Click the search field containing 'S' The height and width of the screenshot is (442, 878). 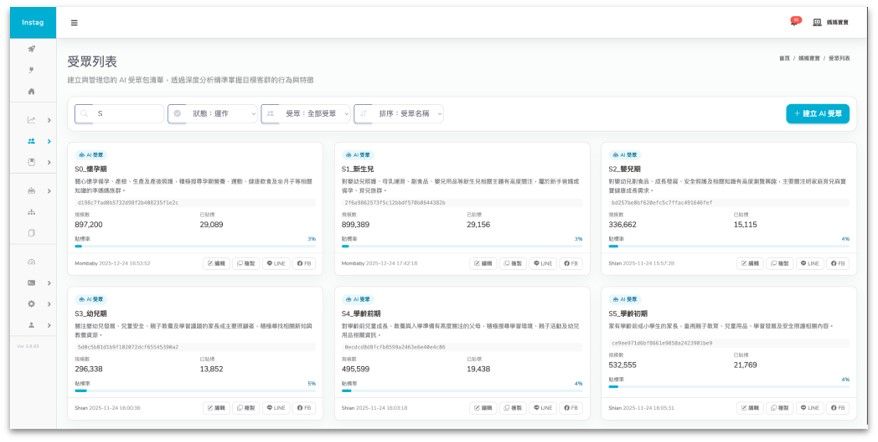[x=119, y=114]
